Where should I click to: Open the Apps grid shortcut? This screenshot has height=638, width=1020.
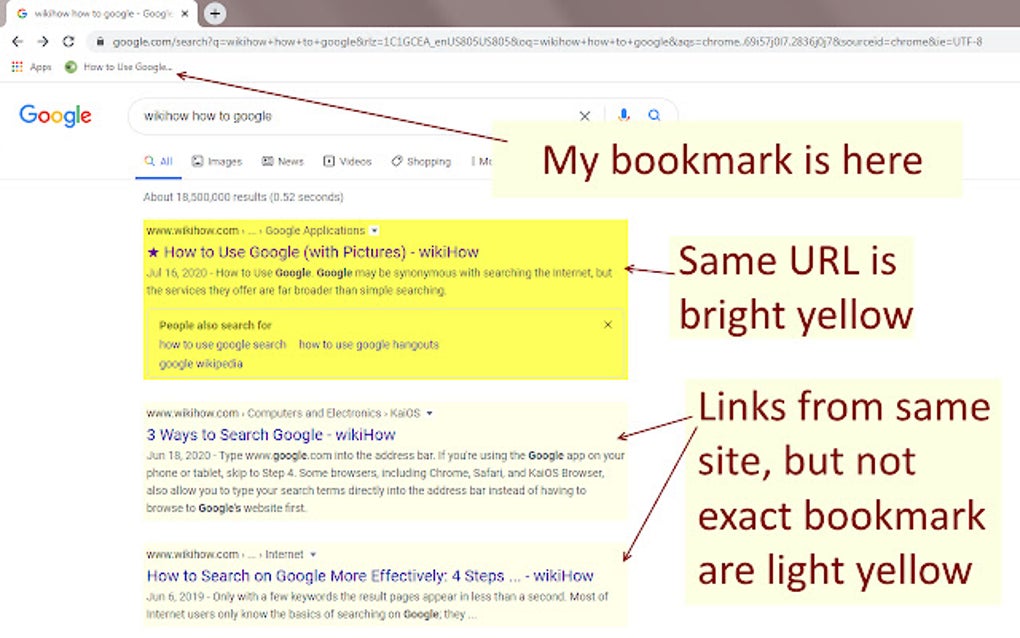click(x=31, y=66)
